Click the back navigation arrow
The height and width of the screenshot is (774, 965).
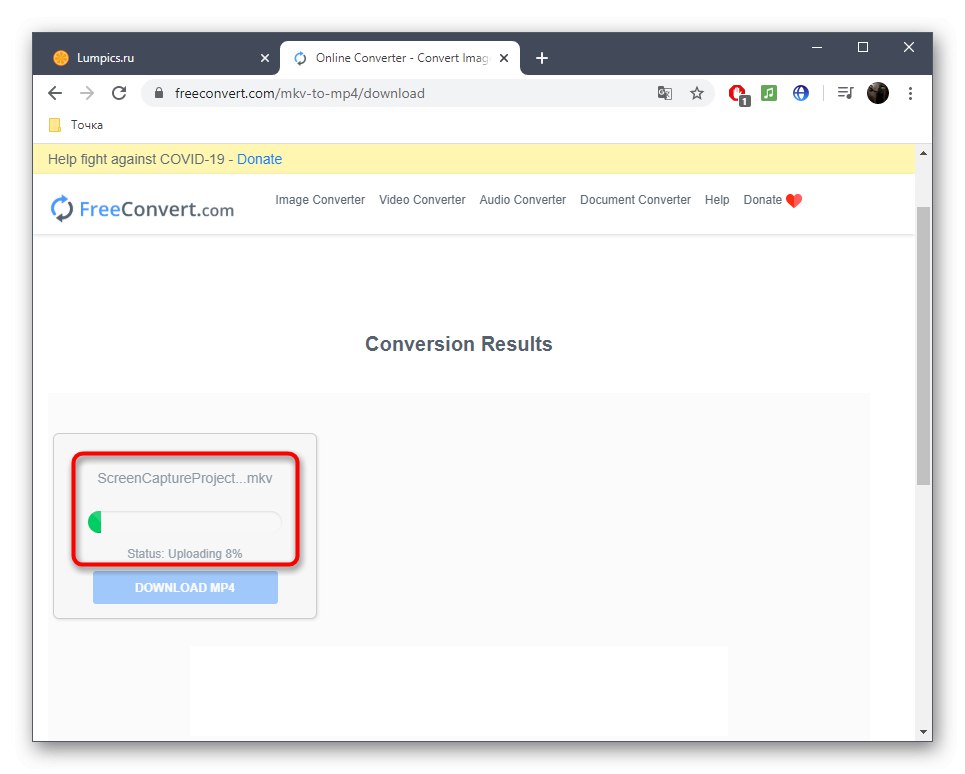tap(55, 92)
